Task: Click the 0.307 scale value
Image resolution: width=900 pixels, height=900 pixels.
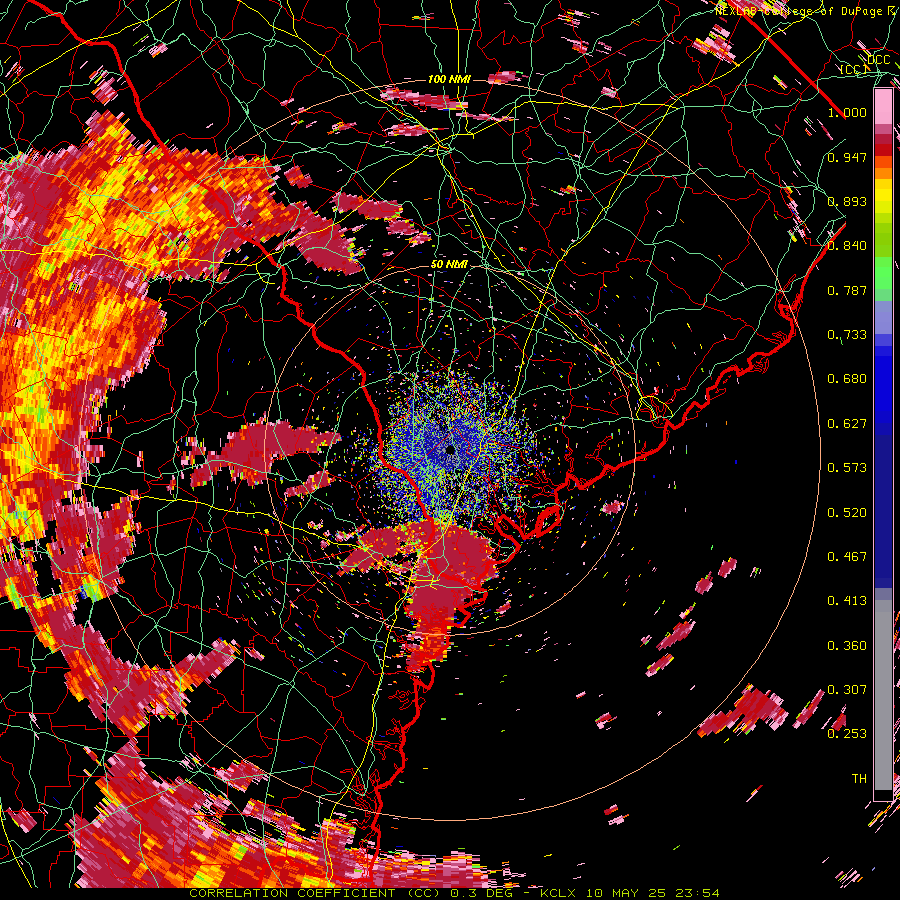Action: [847, 689]
